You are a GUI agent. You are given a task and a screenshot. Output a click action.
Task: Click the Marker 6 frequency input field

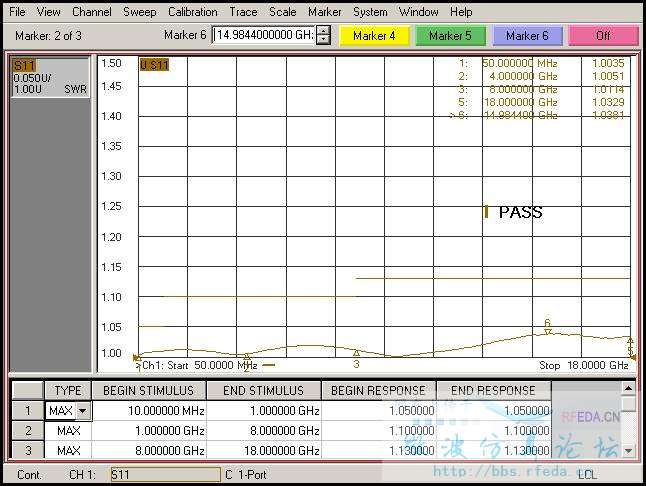tap(264, 35)
